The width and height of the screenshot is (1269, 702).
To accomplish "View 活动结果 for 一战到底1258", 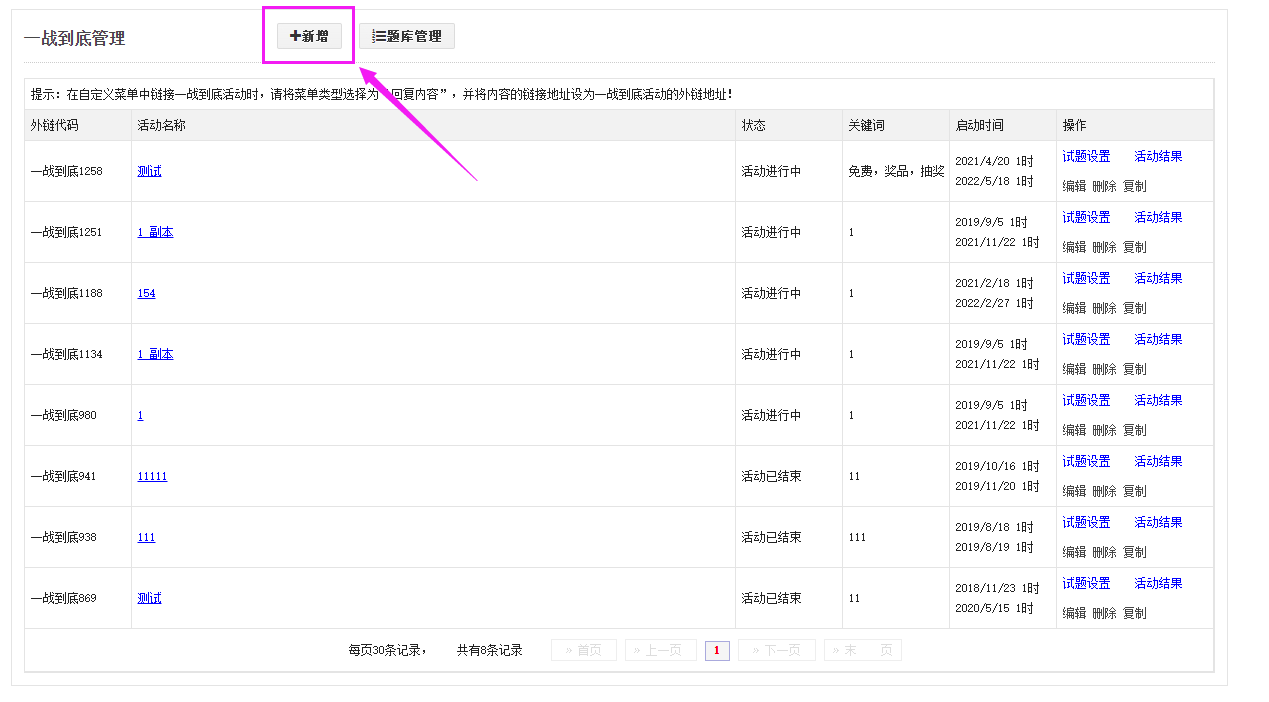I will click(x=1158, y=156).
